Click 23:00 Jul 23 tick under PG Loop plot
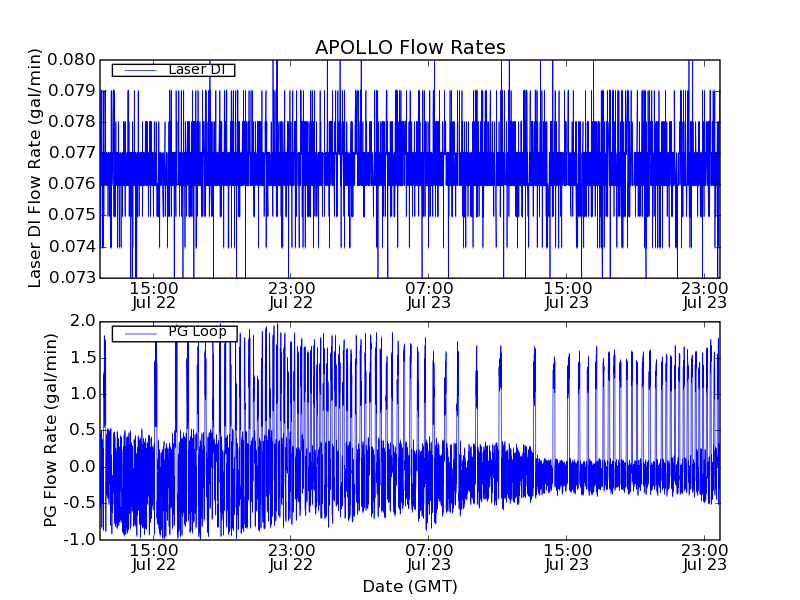This screenshot has height=600, width=800. point(705,558)
